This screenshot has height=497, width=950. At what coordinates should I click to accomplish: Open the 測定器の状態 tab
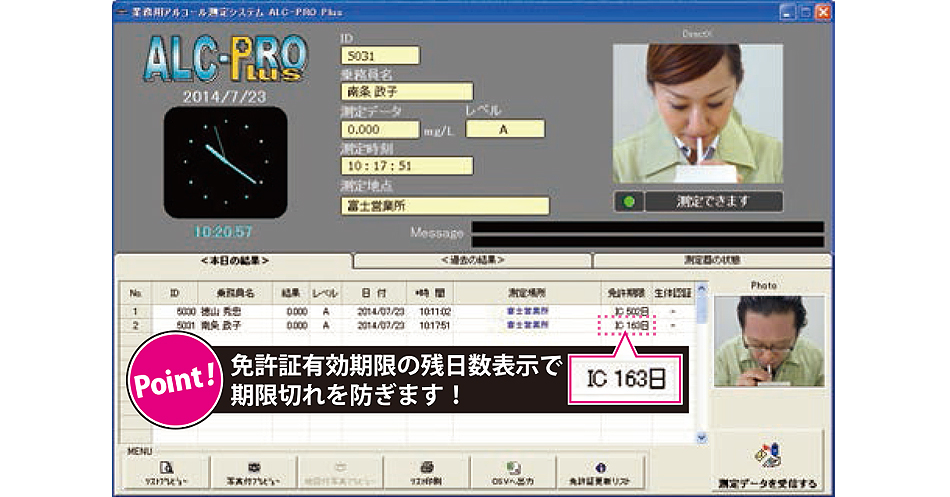[x=712, y=261]
